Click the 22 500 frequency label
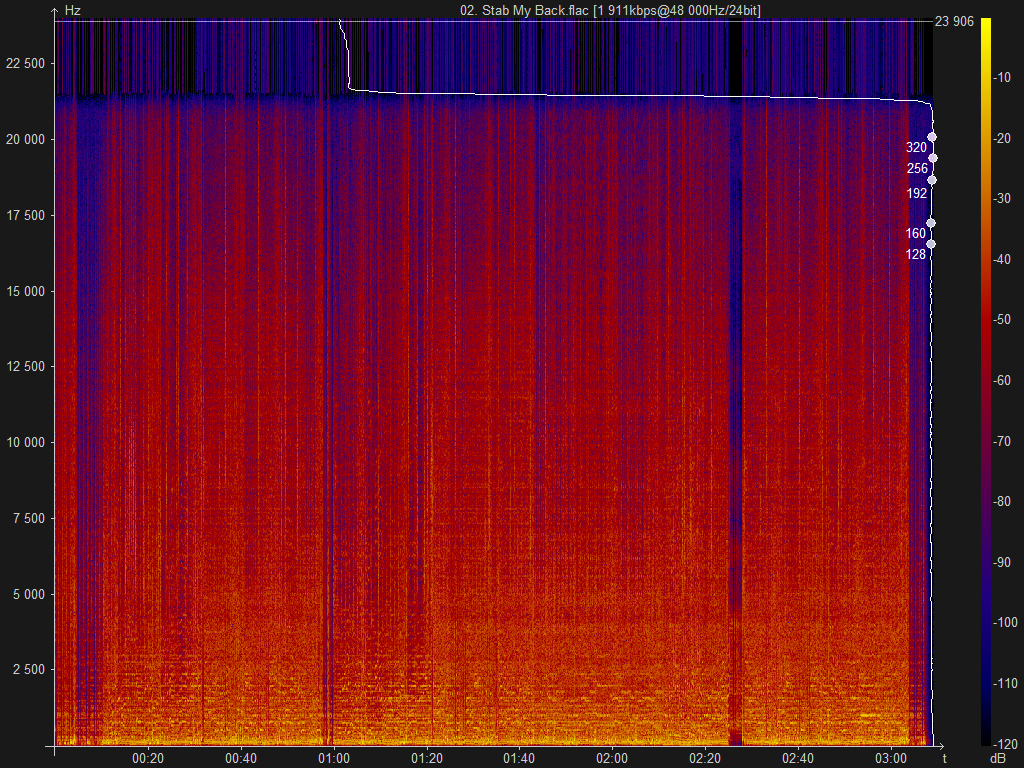1024x768 pixels. pyautogui.click(x=25, y=63)
